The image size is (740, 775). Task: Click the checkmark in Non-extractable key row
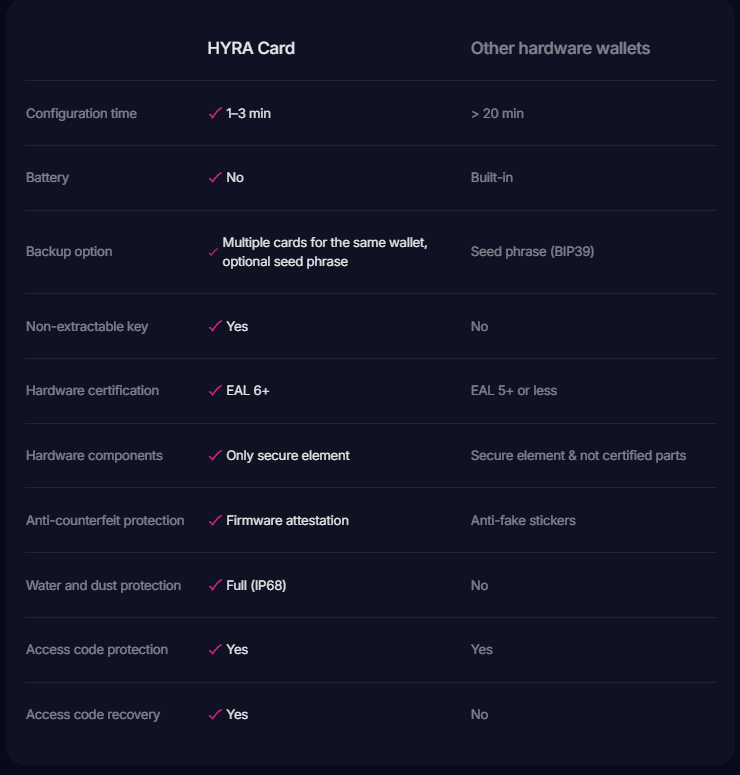[214, 327]
